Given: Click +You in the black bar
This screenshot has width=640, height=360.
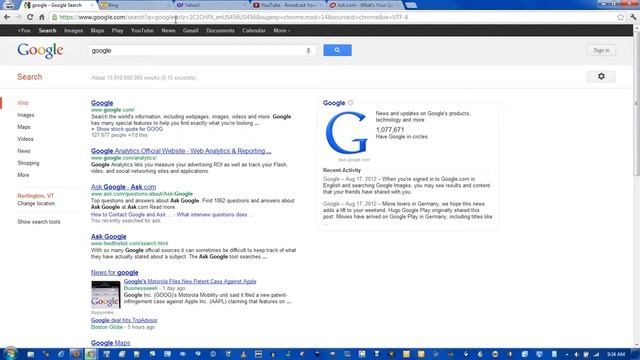Looking at the screenshot, I should 24,31.
